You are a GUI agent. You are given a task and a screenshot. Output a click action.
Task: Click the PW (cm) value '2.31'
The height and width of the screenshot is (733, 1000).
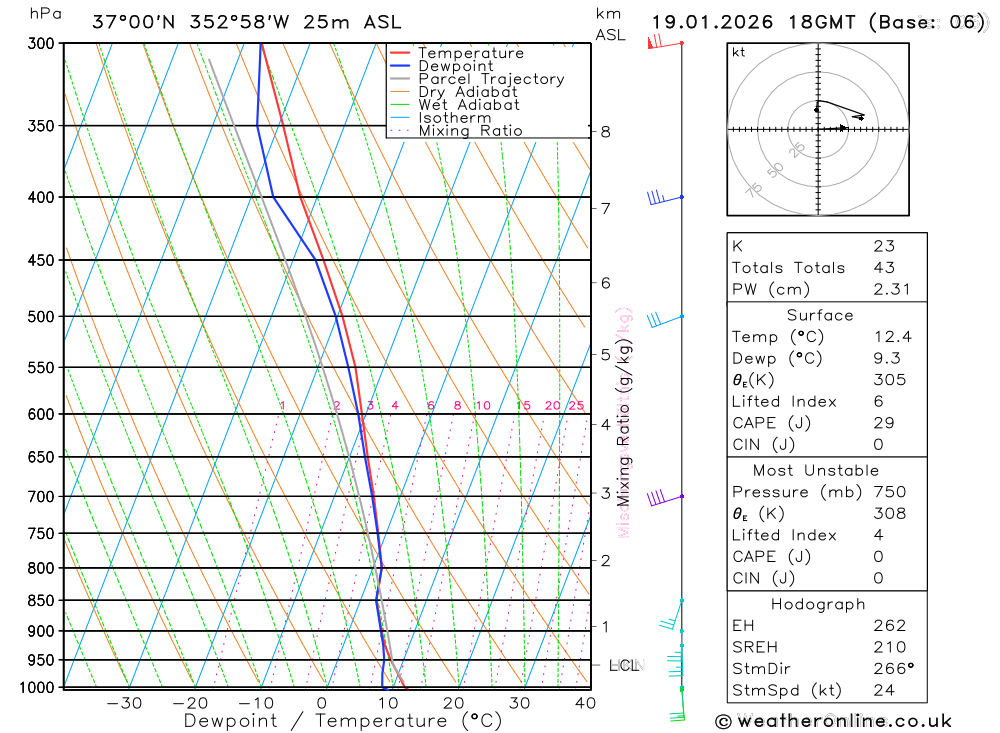(892, 290)
